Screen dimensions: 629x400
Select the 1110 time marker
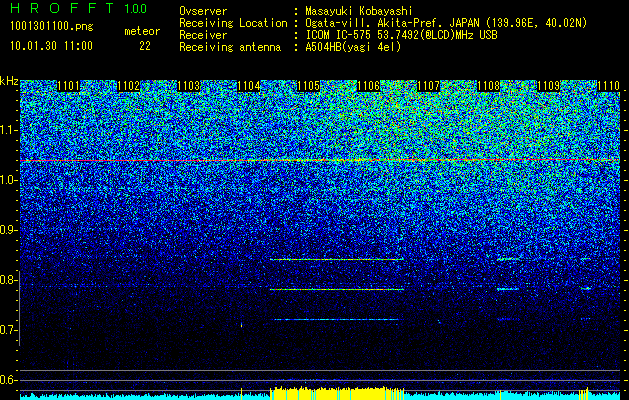pos(609,86)
